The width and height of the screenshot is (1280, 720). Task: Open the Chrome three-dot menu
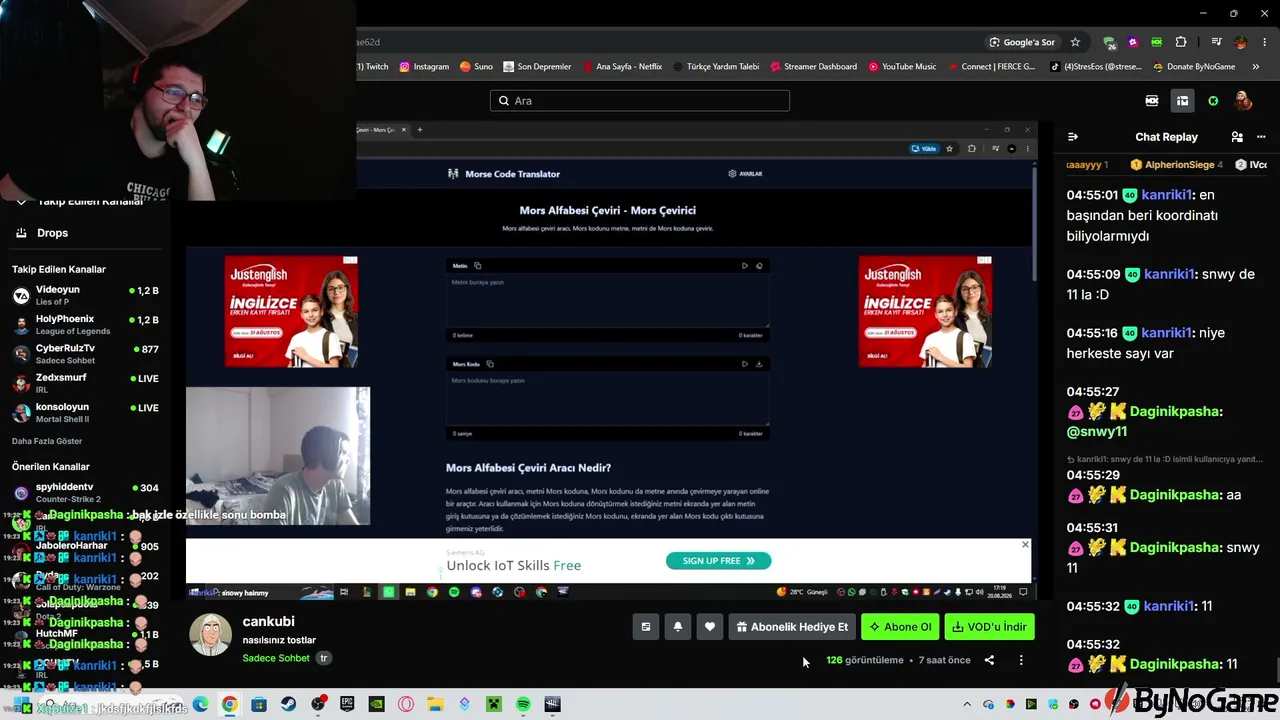(1263, 42)
